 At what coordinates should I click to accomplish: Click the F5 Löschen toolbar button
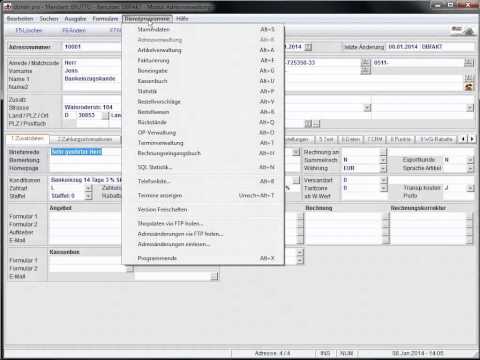tap(29, 30)
